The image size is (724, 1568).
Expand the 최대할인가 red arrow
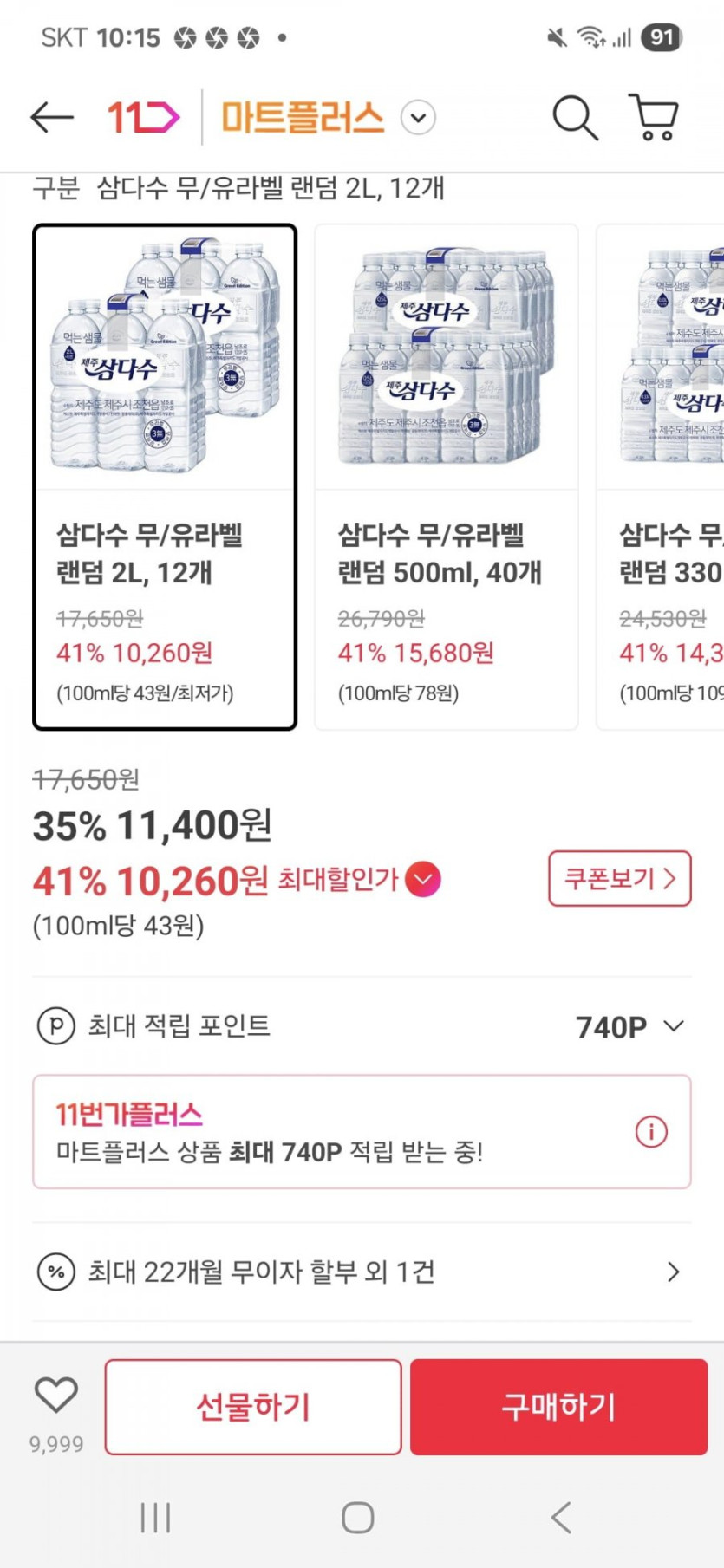click(x=423, y=880)
